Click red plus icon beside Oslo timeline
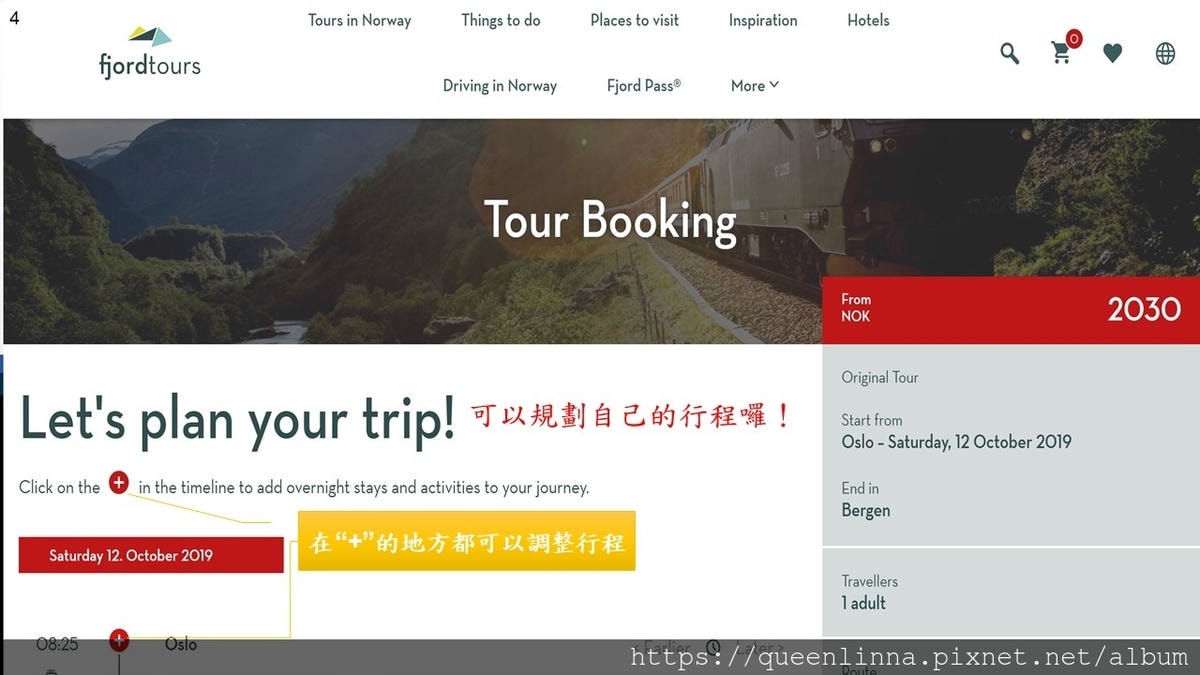This screenshot has height=675, width=1200. (119, 639)
